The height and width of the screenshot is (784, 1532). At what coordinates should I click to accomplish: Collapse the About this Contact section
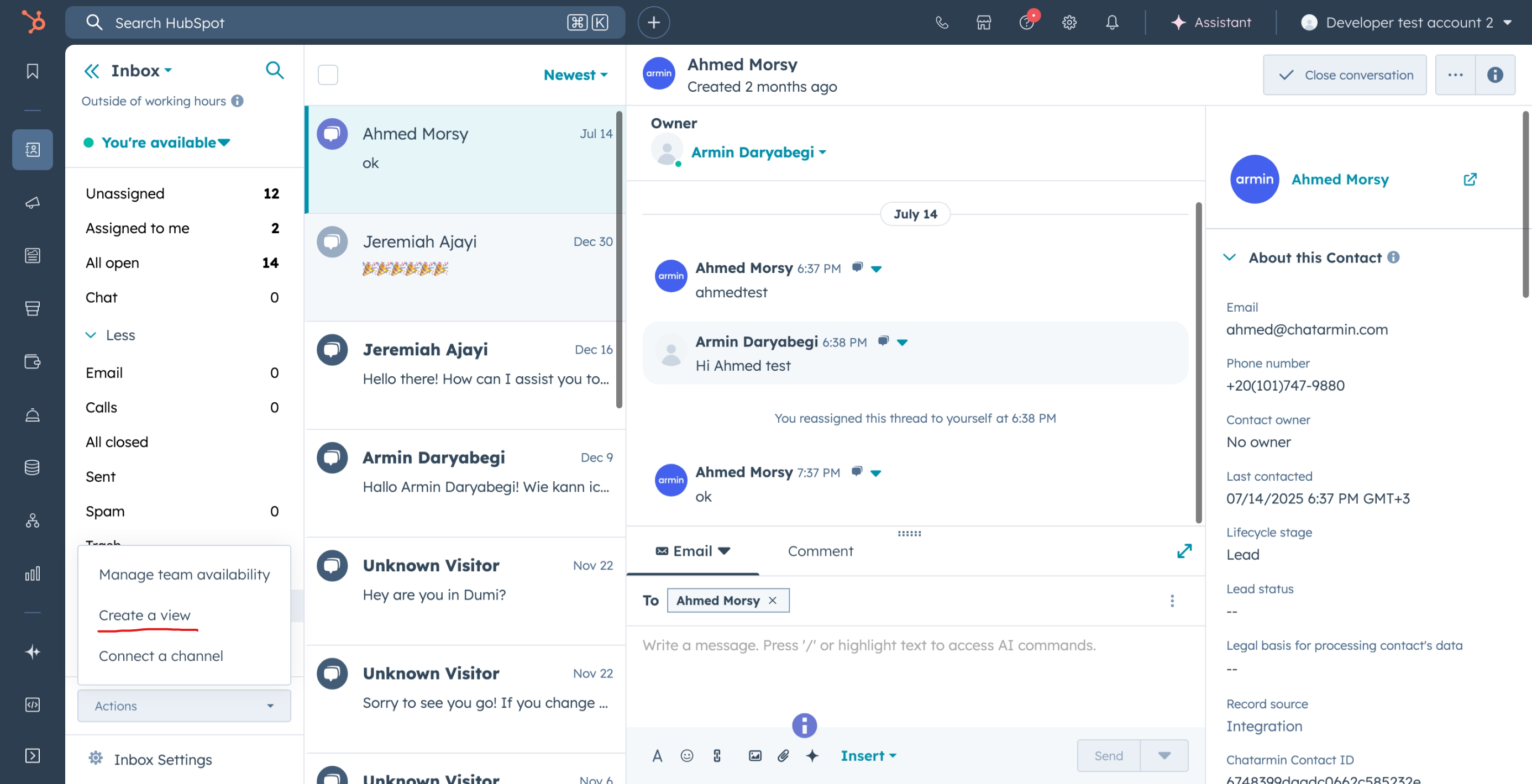pos(1229,257)
